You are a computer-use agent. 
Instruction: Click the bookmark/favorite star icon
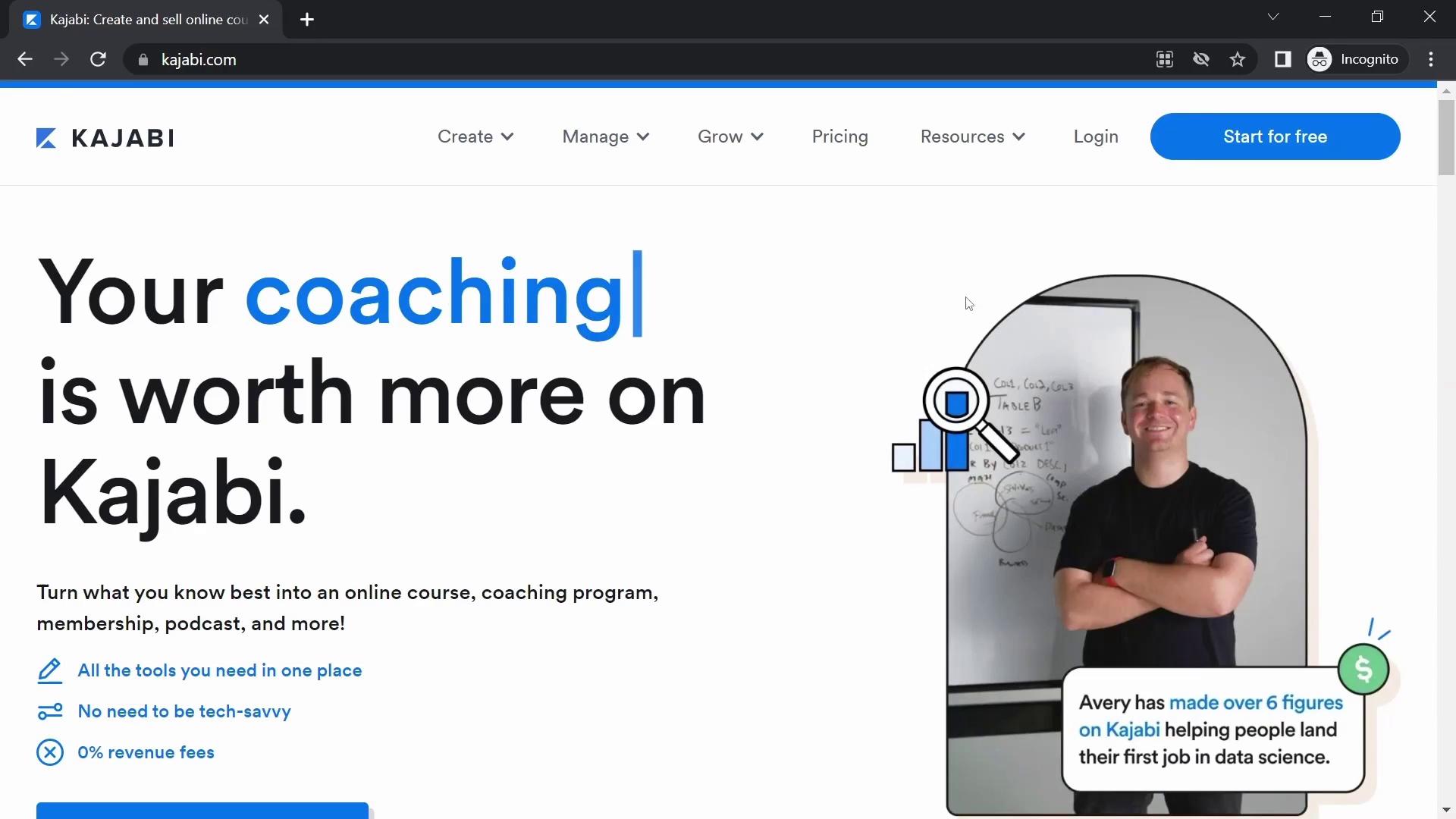1238,59
